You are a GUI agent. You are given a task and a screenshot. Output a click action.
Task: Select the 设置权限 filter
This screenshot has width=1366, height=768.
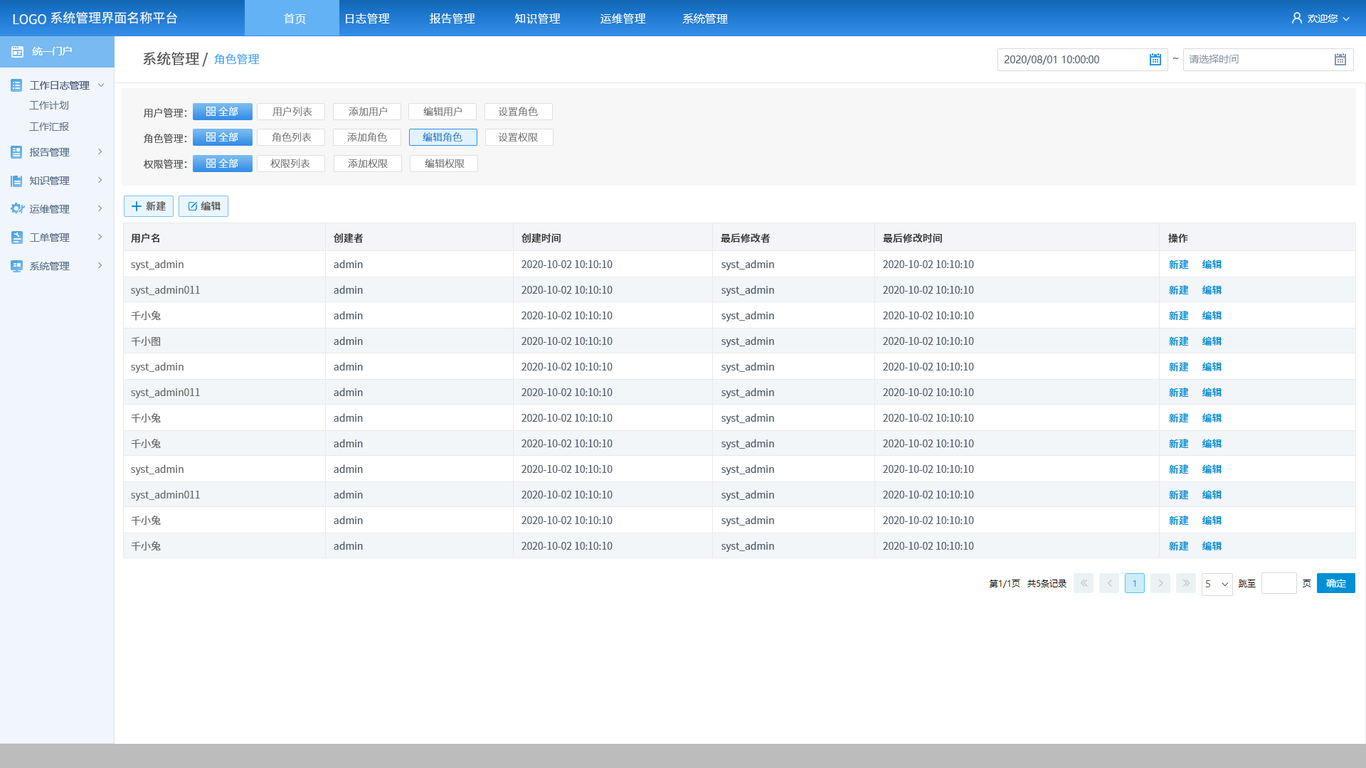pyautogui.click(x=518, y=138)
